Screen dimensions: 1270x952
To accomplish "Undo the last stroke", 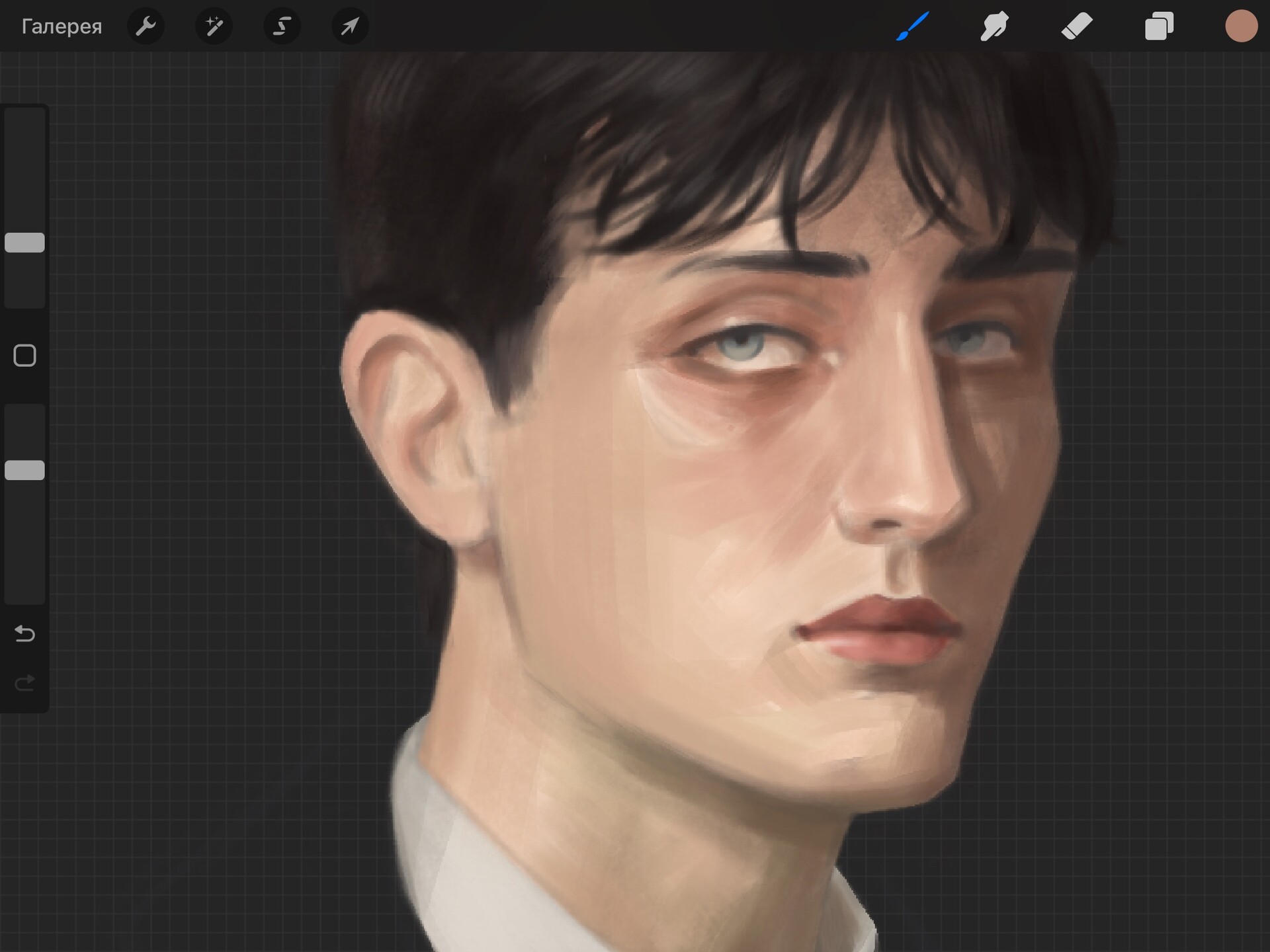I will click(x=25, y=634).
